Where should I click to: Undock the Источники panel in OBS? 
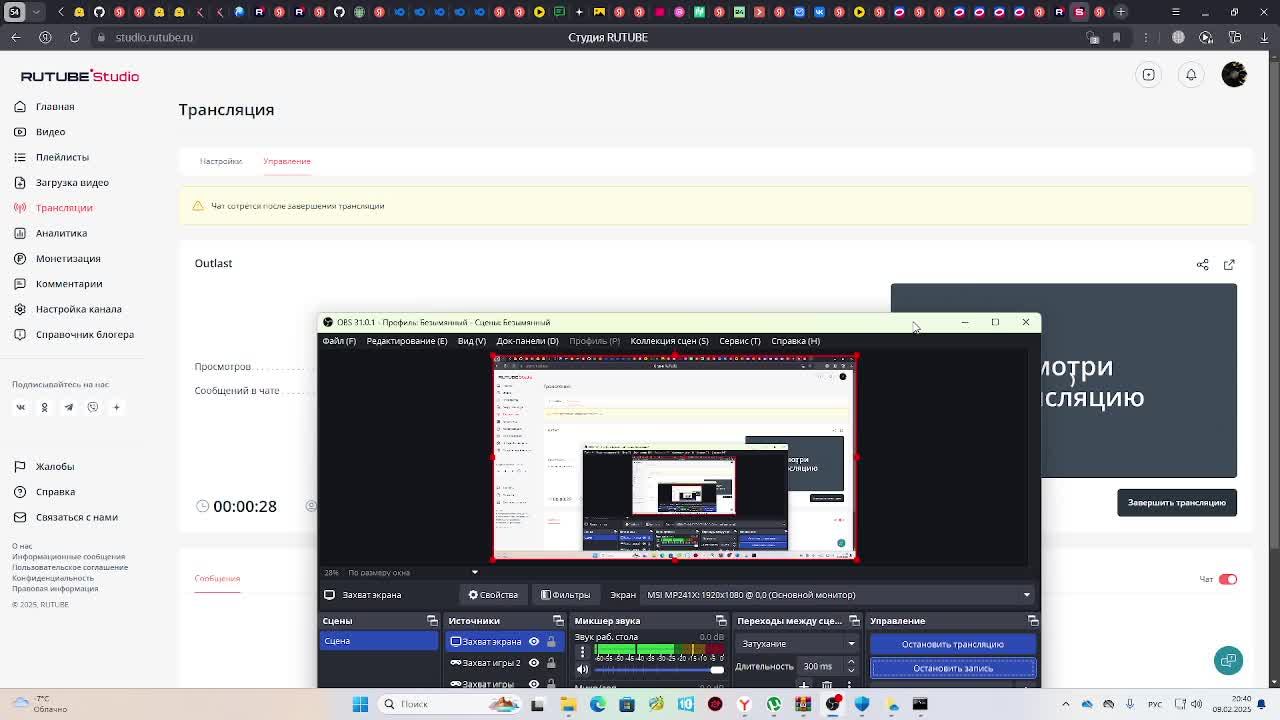pos(558,621)
